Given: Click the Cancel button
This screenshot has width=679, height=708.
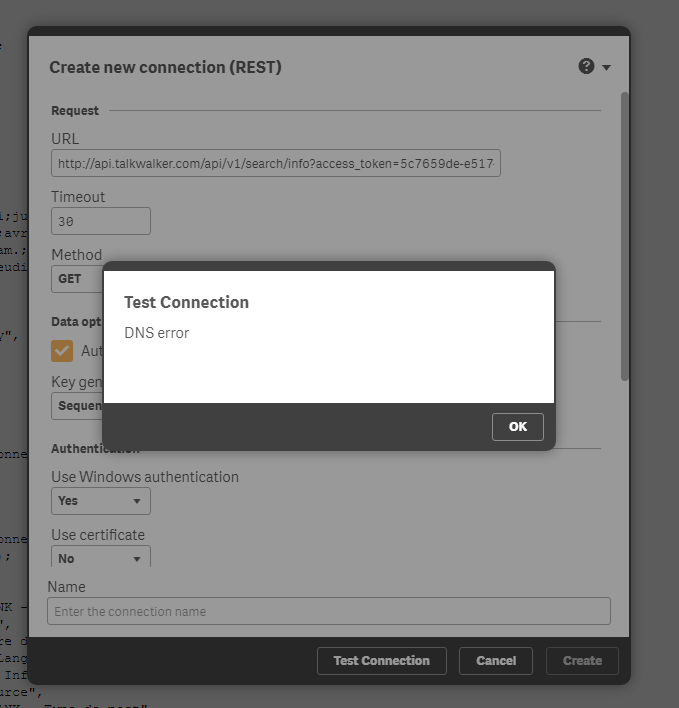Looking at the screenshot, I should (496, 661).
